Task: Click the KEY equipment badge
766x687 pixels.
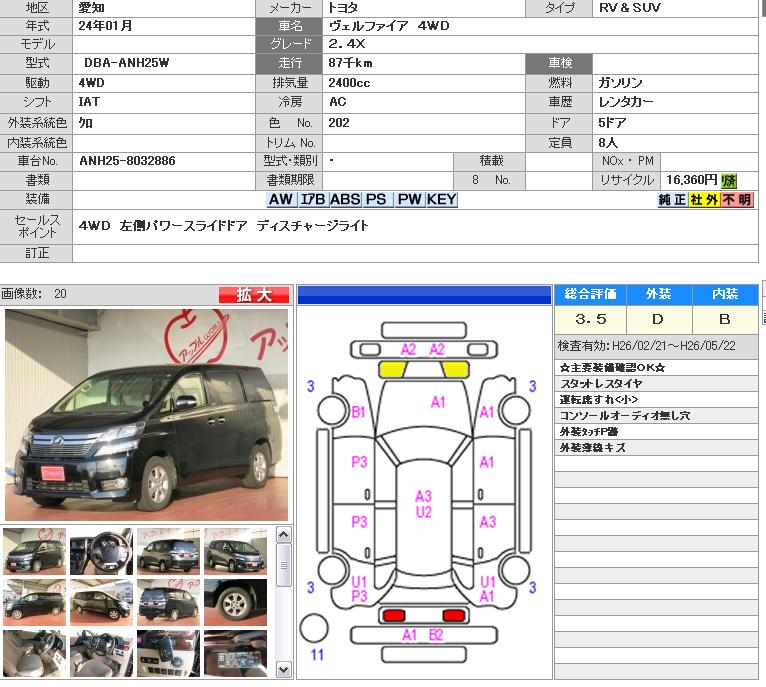Action: point(441,199)
